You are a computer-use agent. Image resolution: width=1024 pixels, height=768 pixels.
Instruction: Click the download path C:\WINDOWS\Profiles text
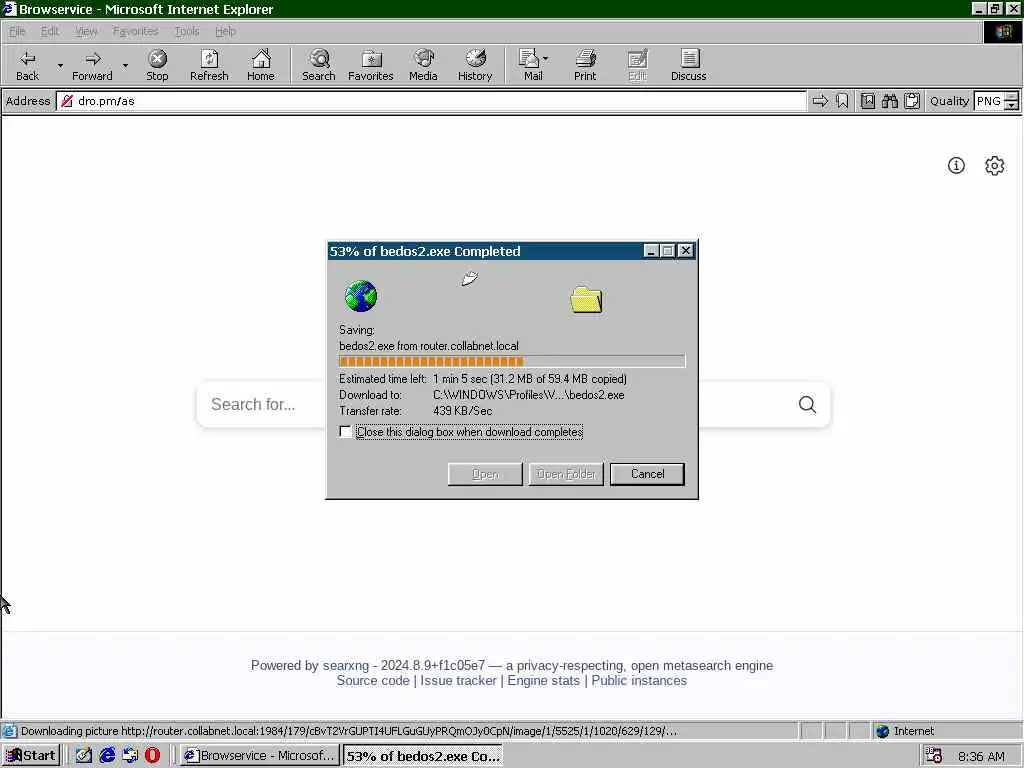pos(528,395)
